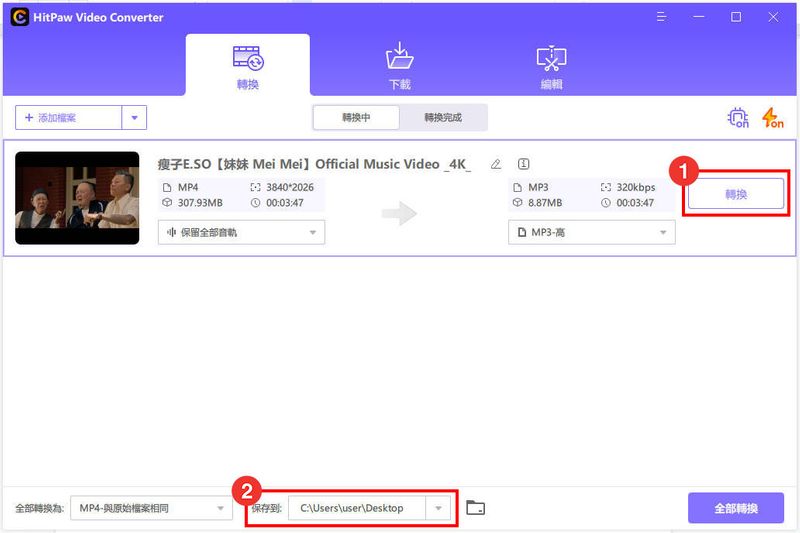The height and width of the screenshot is (533, 800).
Task: Minimize the HitPaw window
Action: click(698, 17)
